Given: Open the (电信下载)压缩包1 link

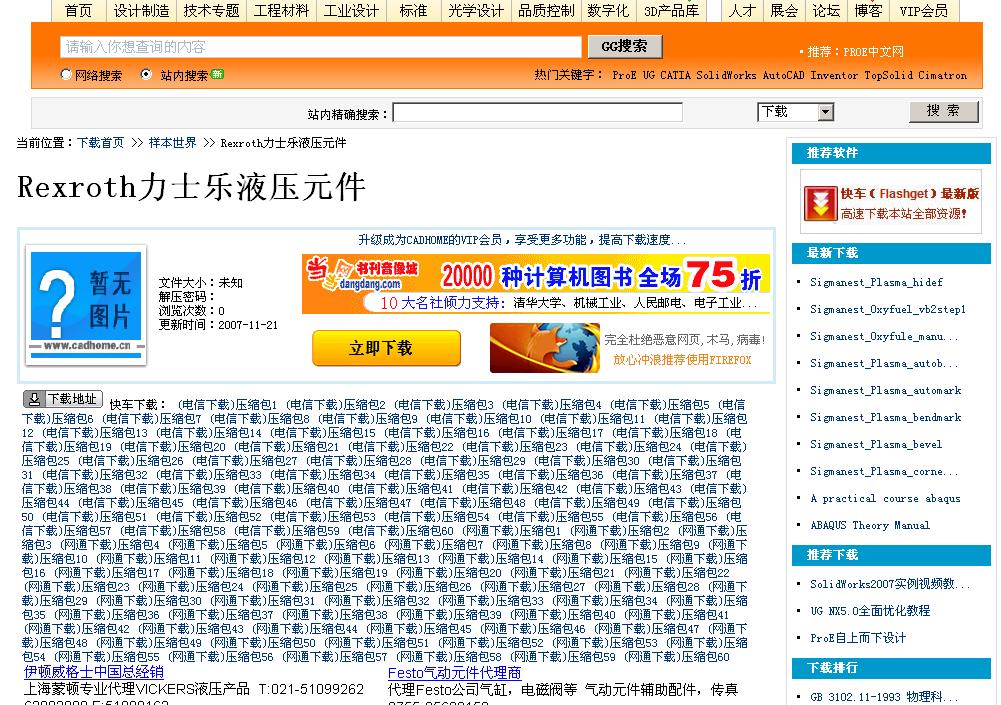Looking at the screenshot, I should 227,404.
